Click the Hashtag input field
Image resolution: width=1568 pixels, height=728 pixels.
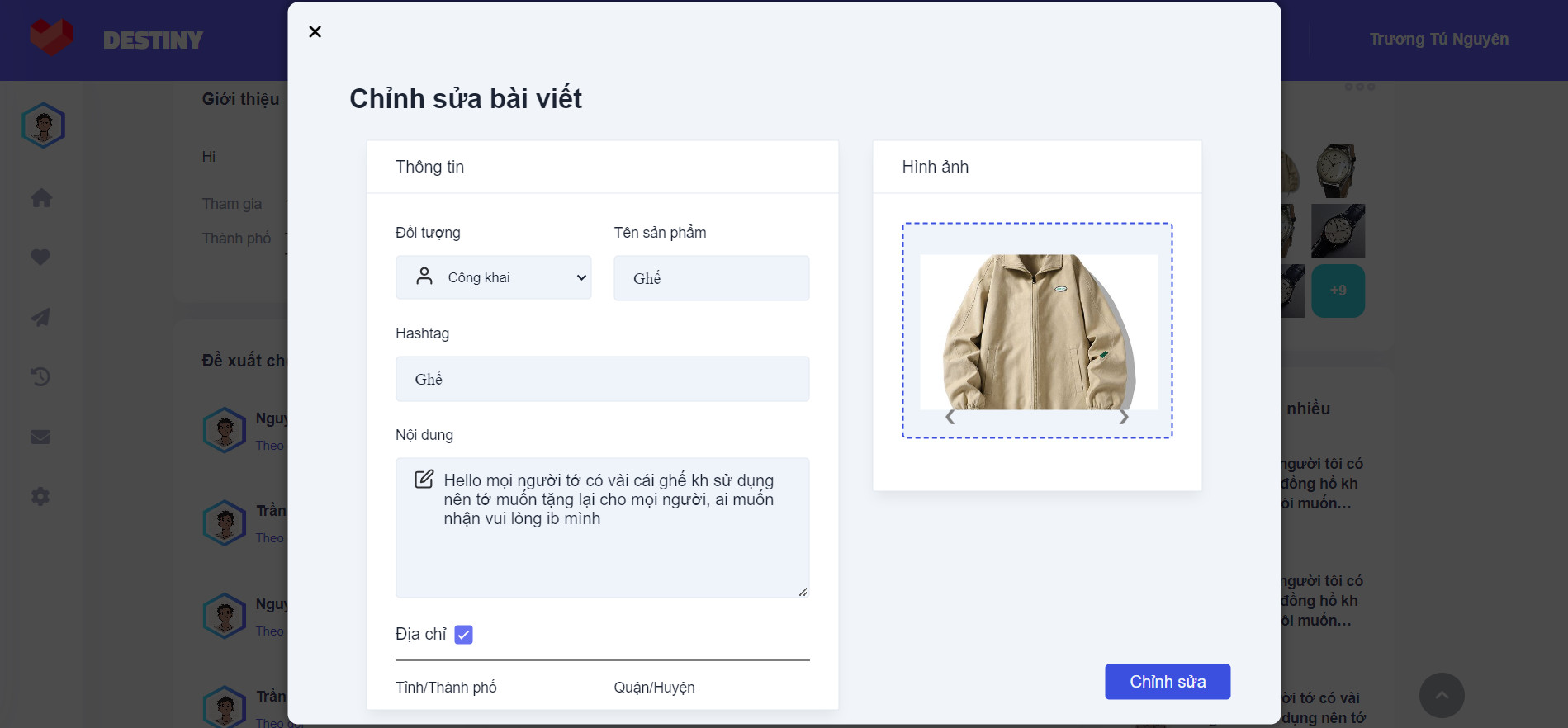602,379
